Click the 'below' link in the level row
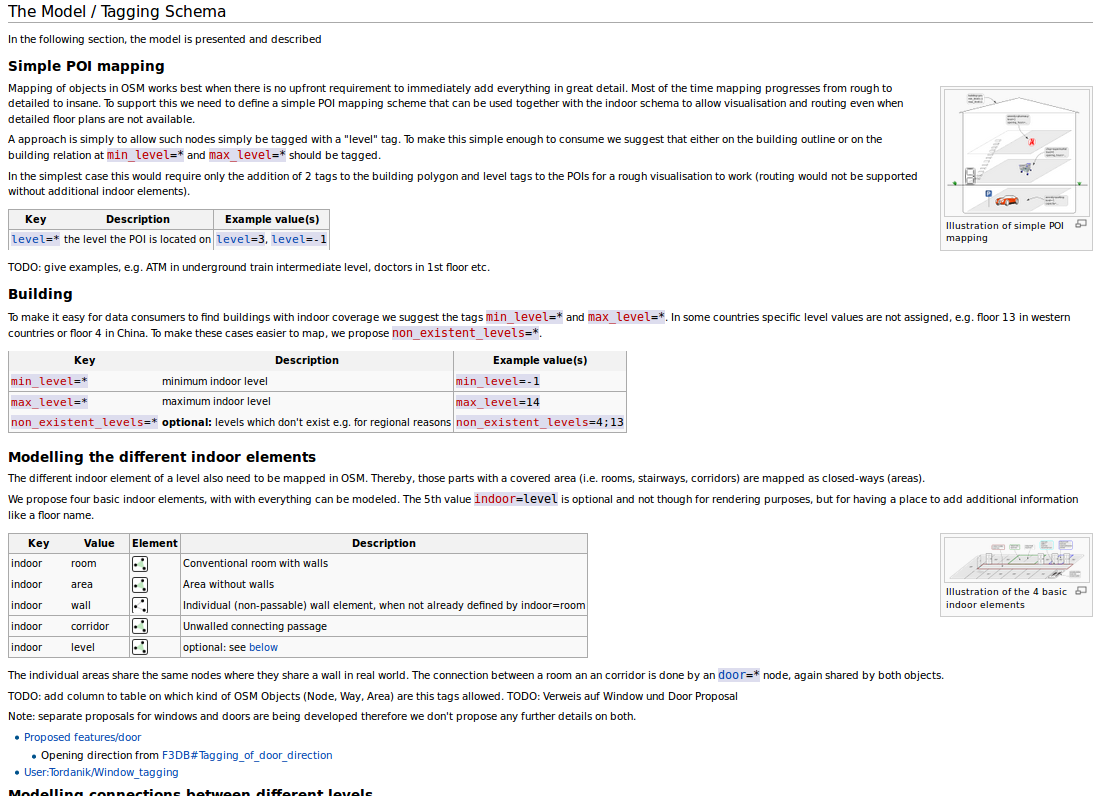This screenshot has width=1102, height=796. (x=263, y=648)
